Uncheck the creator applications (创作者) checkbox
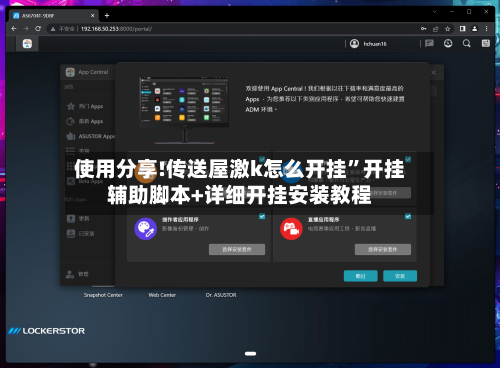500x368 pixels. [262, 216]
